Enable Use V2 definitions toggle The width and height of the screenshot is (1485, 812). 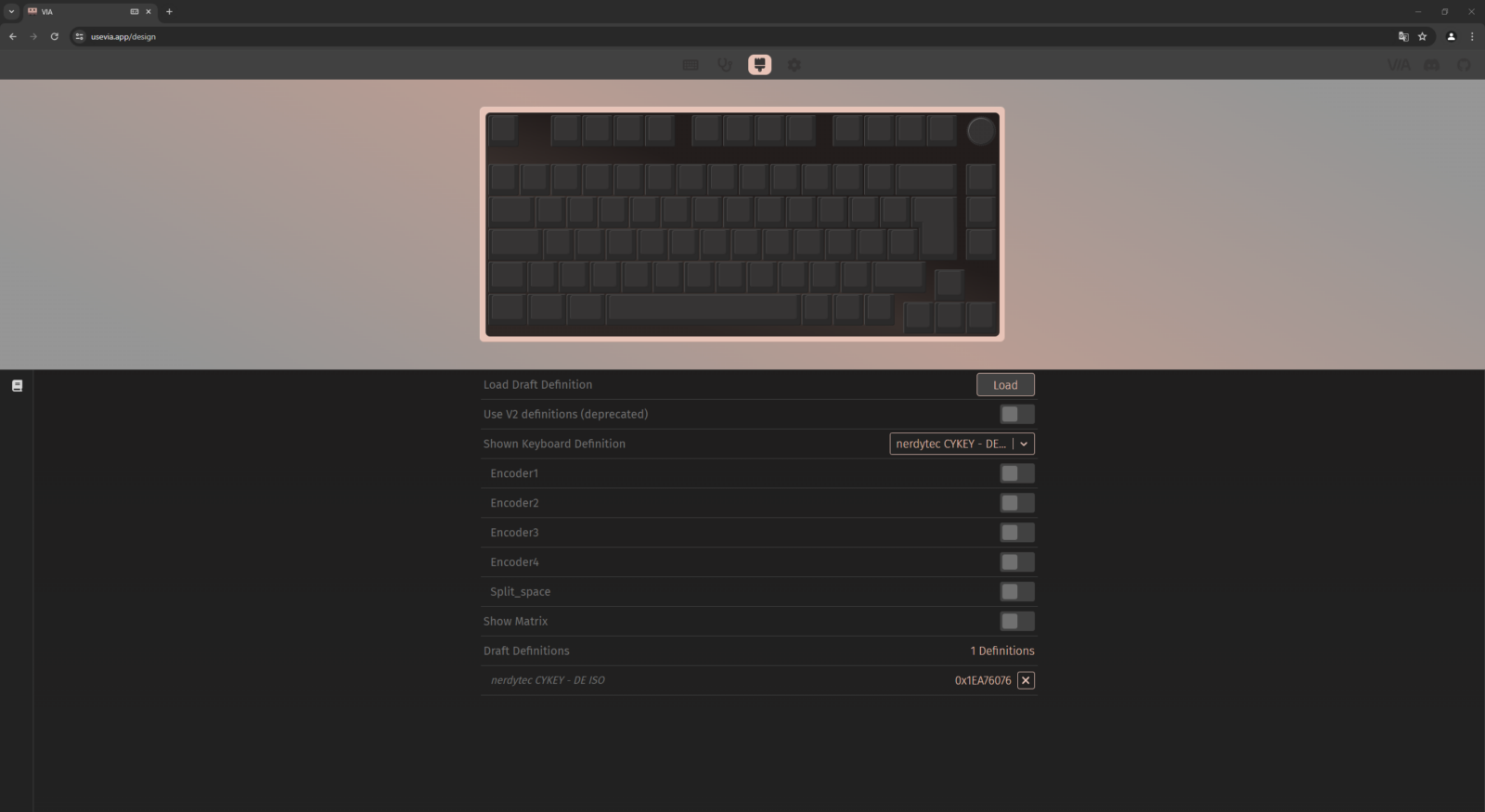tap(1017, 414)
